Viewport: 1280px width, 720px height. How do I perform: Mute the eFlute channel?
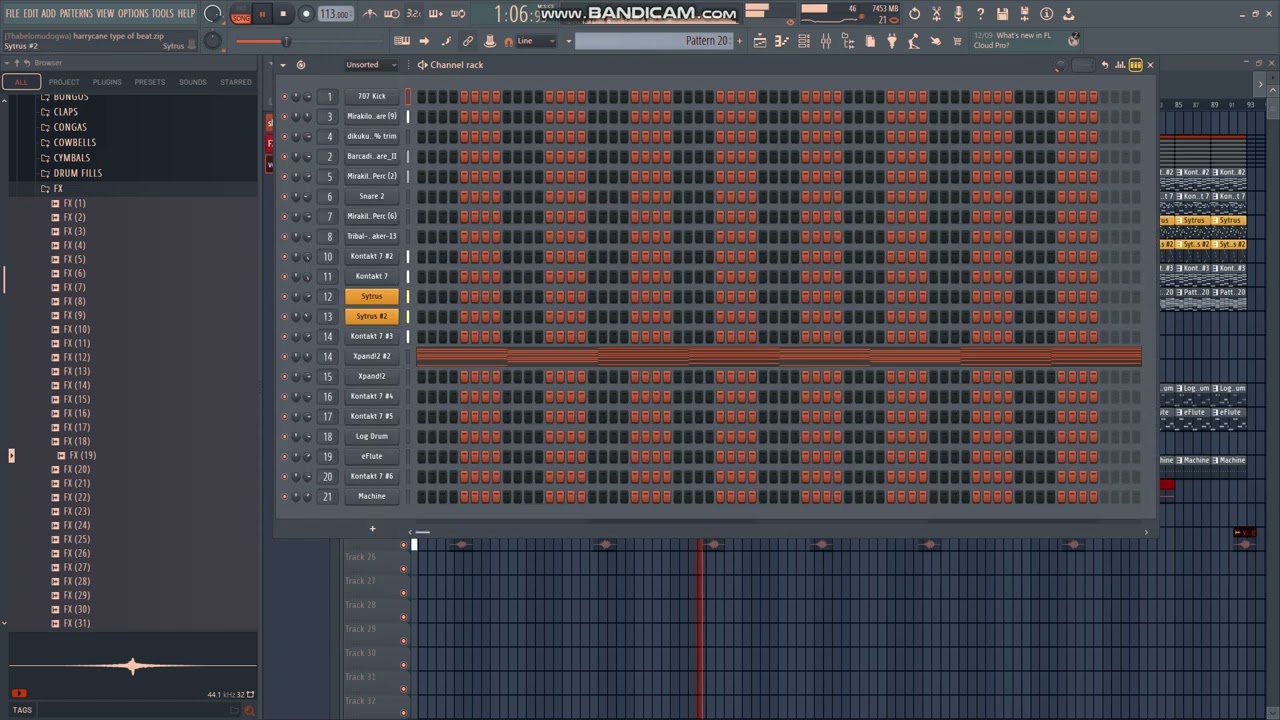point(284,457)
